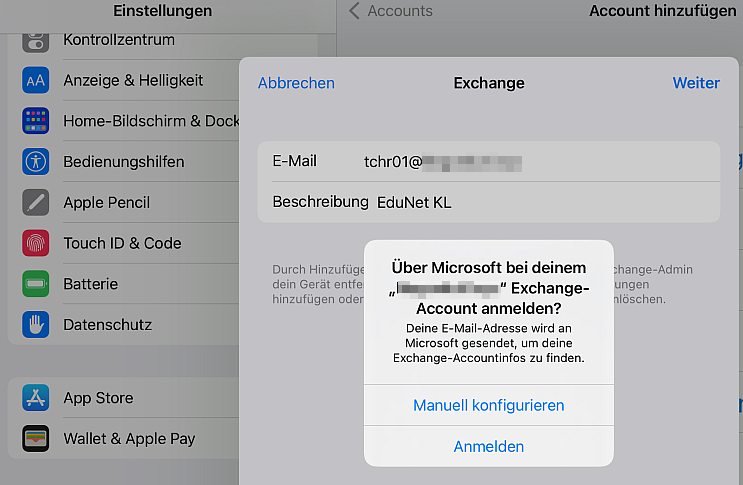Focus the E-Mail address field
743x485 pixels.
(489, 162)
